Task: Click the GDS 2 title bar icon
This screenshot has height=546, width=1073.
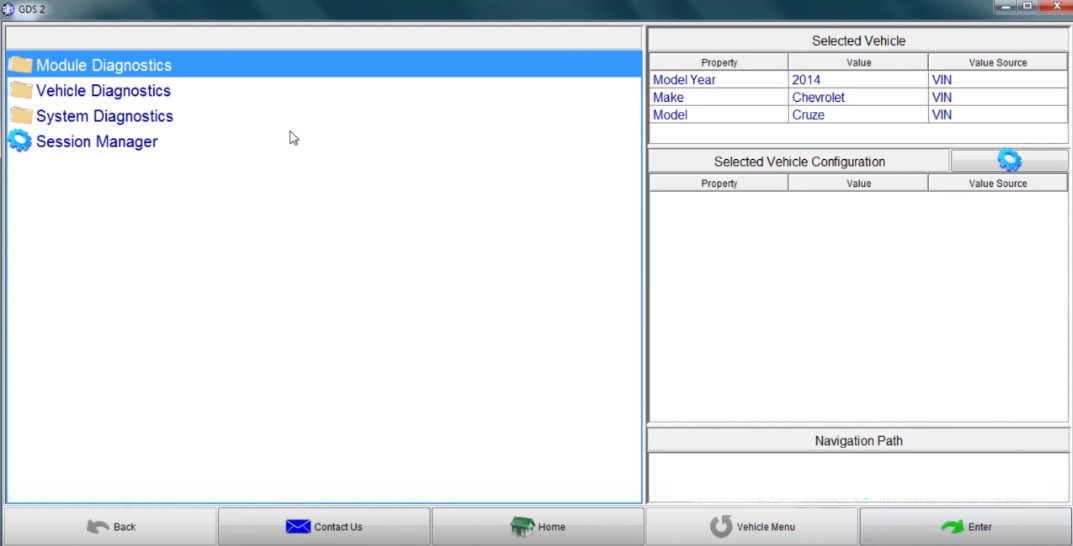Action: coord(8,9)
